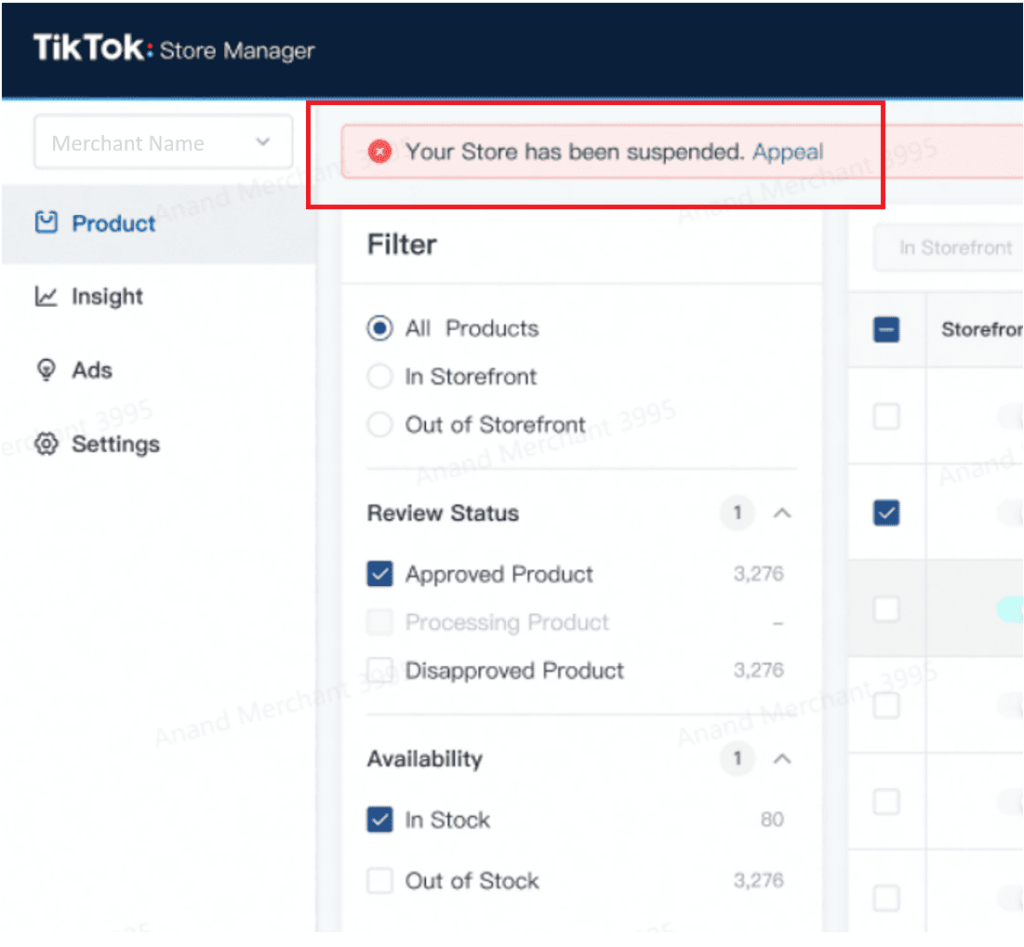The width and height of the screenshot is (1024, 947).
Task: Click the Product bag icon in sidebar
Action: pos(46,223)
